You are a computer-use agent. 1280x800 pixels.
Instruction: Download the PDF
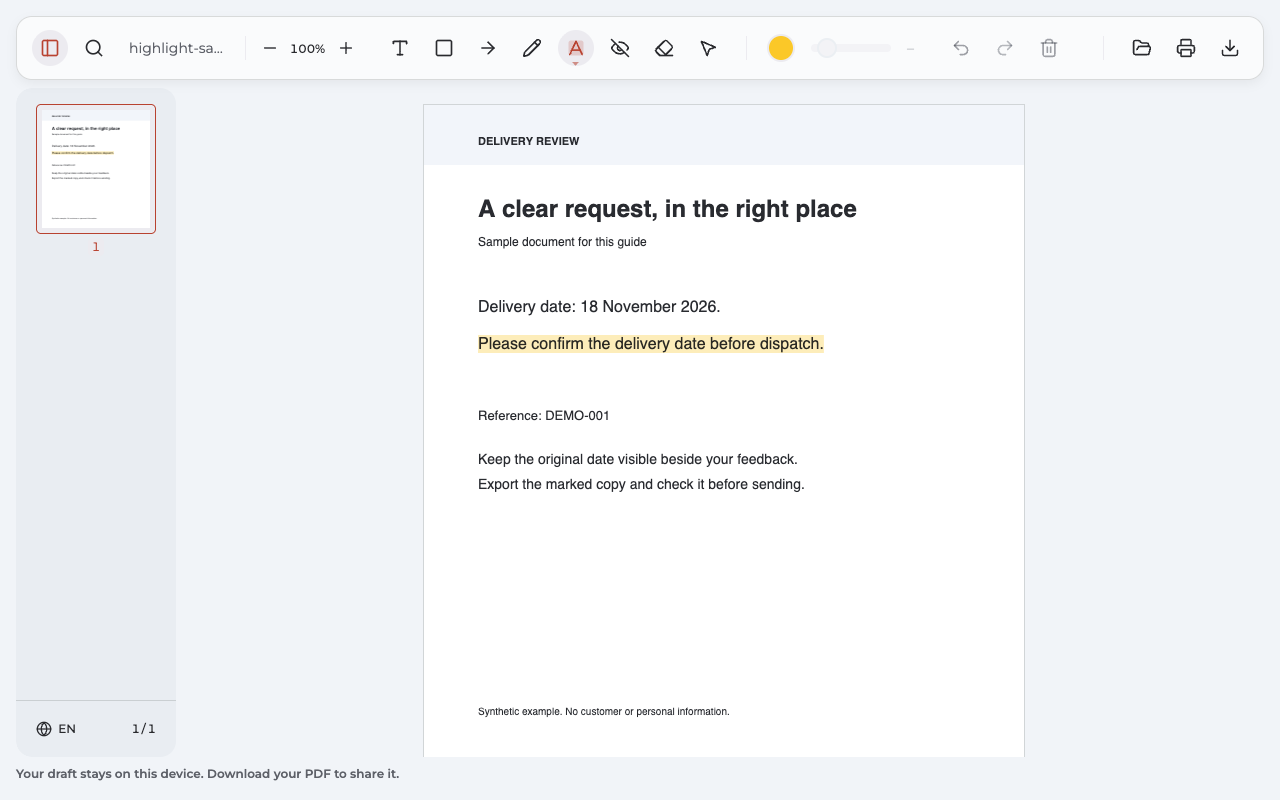coord(1230,48)
